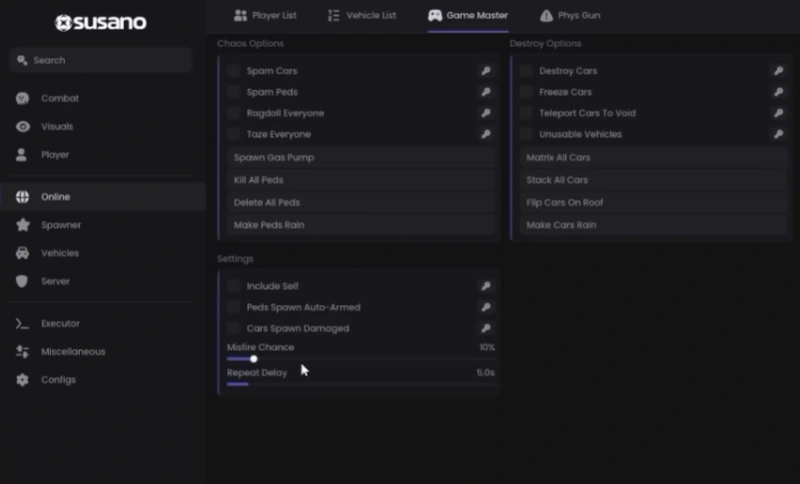Image resolution: width=800 pixels, height=484 pixels.
Task: Switch to the Player List tab
Action: [x=265, y=15]
